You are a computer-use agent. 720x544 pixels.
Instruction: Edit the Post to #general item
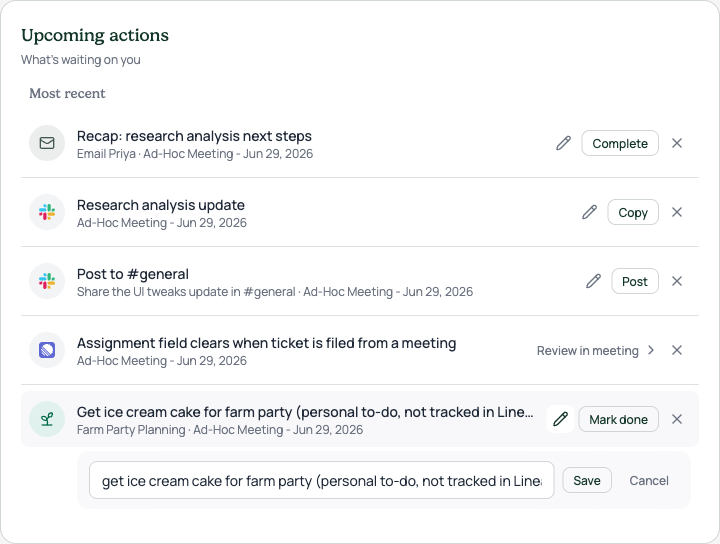coord(593,281)
